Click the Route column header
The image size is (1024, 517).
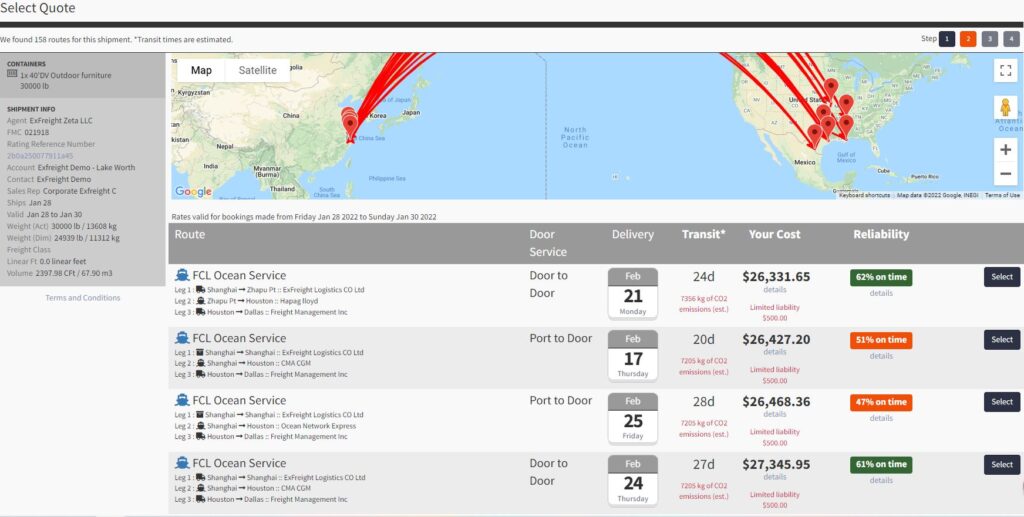189,234
